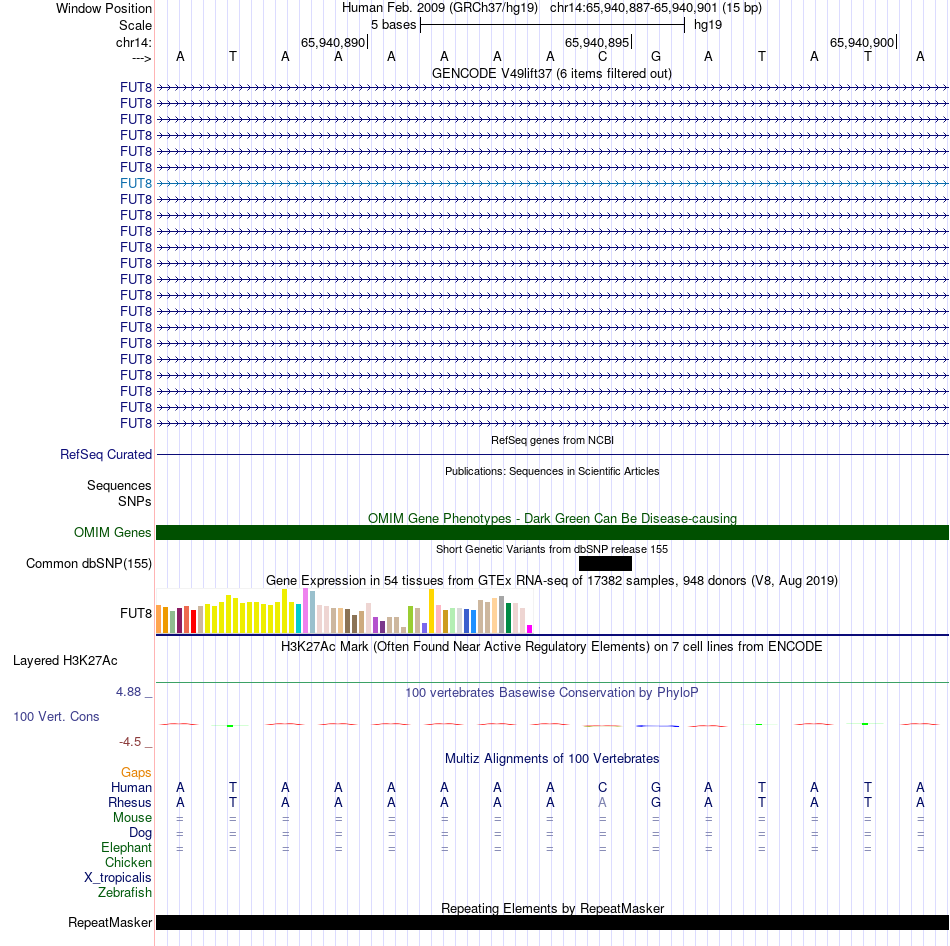Click the magenta bar ending the GTEx chart
The width and height of the screenshot is (950, 946).
click(530, 629)
